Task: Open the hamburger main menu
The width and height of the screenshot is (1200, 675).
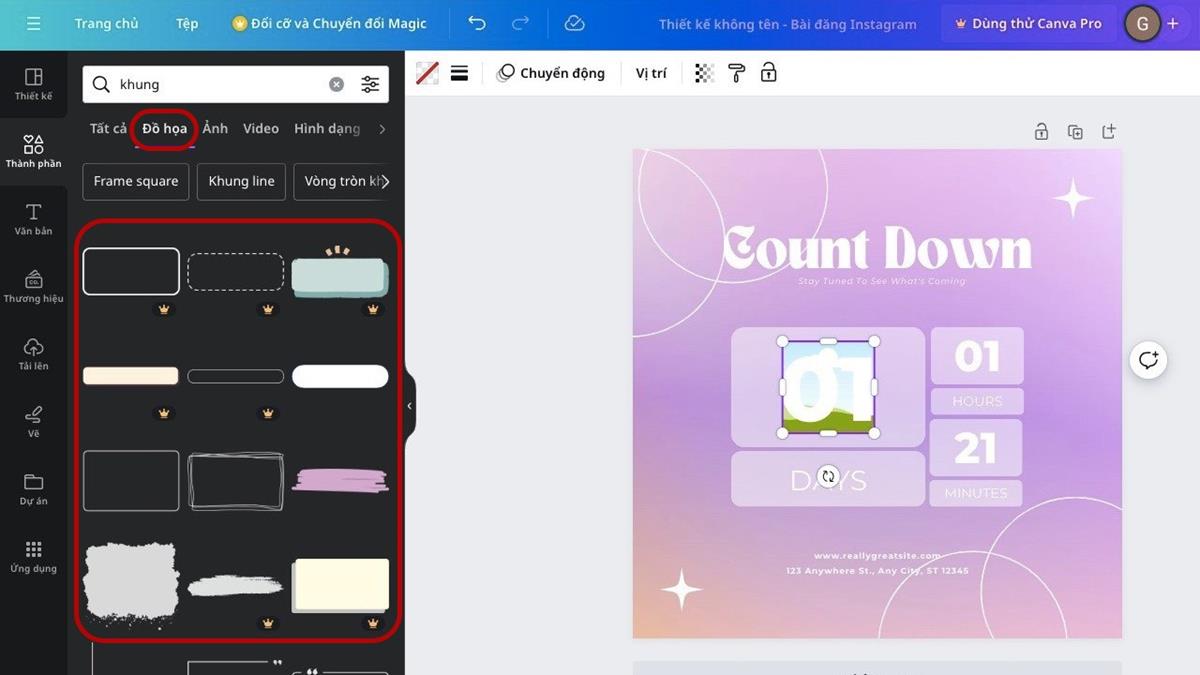Action: (x=34, y=23)
